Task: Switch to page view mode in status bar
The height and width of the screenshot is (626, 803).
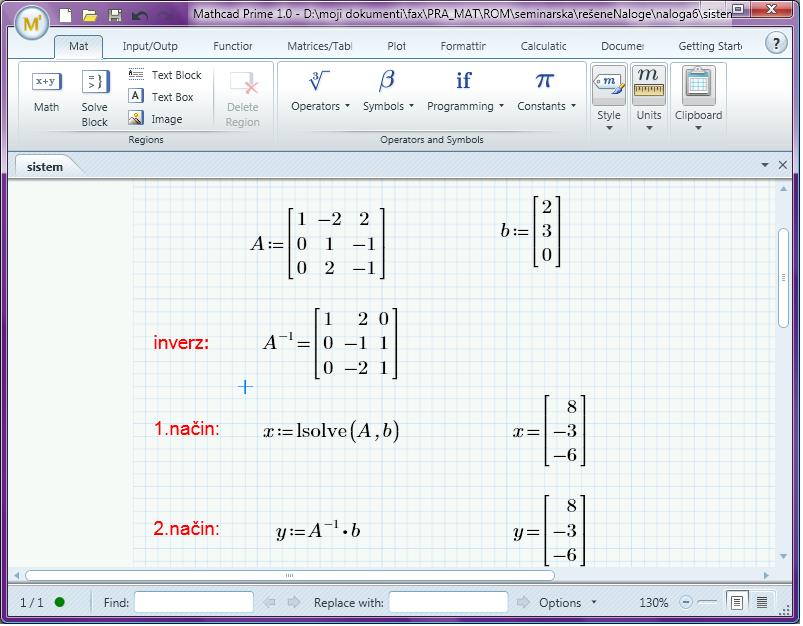Action: [737, 602]
